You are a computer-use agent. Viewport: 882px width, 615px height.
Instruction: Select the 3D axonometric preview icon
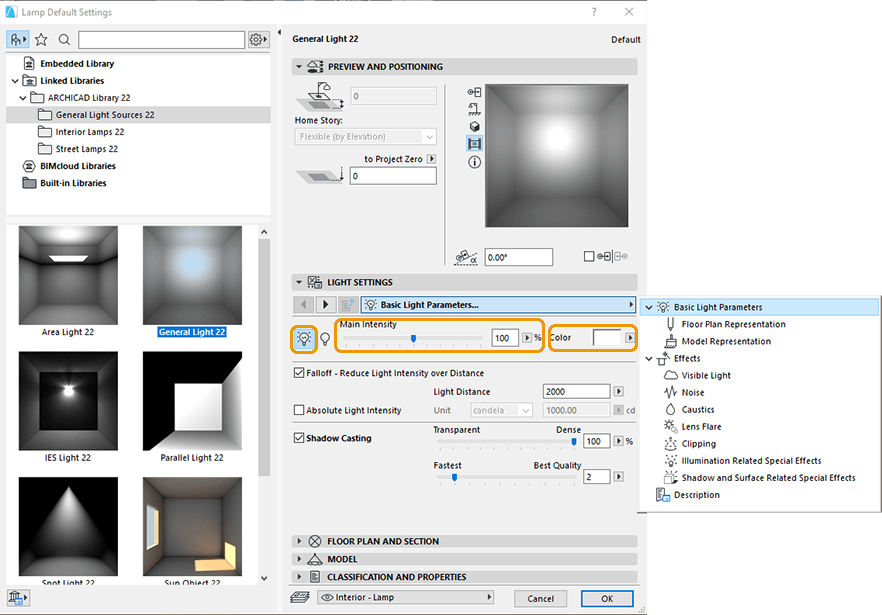(x=474, y=127)
